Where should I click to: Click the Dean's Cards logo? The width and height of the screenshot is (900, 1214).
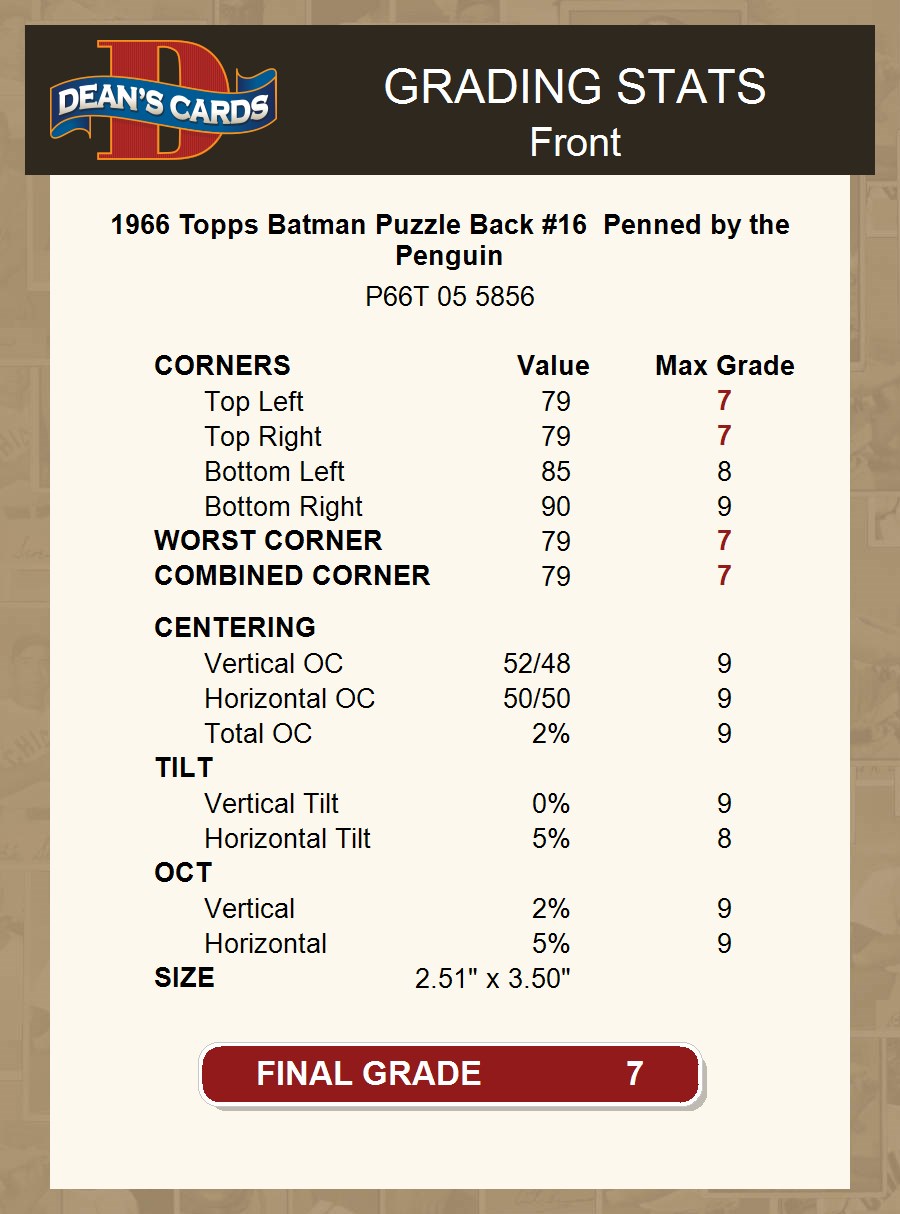[x=163, y=101]
